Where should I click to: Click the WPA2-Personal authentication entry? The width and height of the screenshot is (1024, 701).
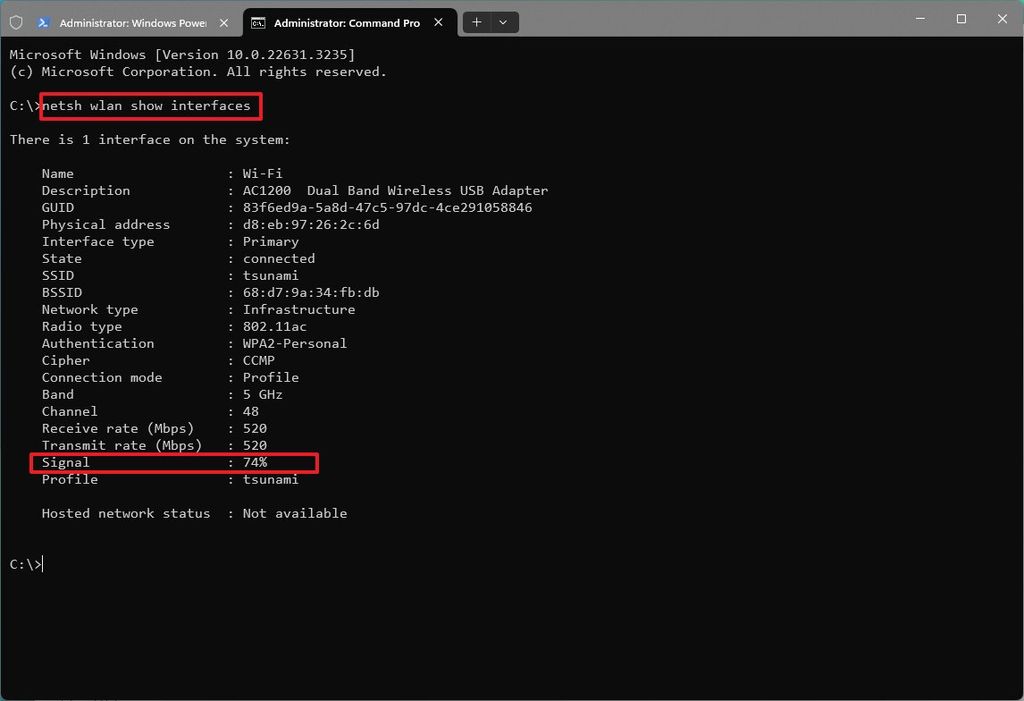[x=295, y=343]
